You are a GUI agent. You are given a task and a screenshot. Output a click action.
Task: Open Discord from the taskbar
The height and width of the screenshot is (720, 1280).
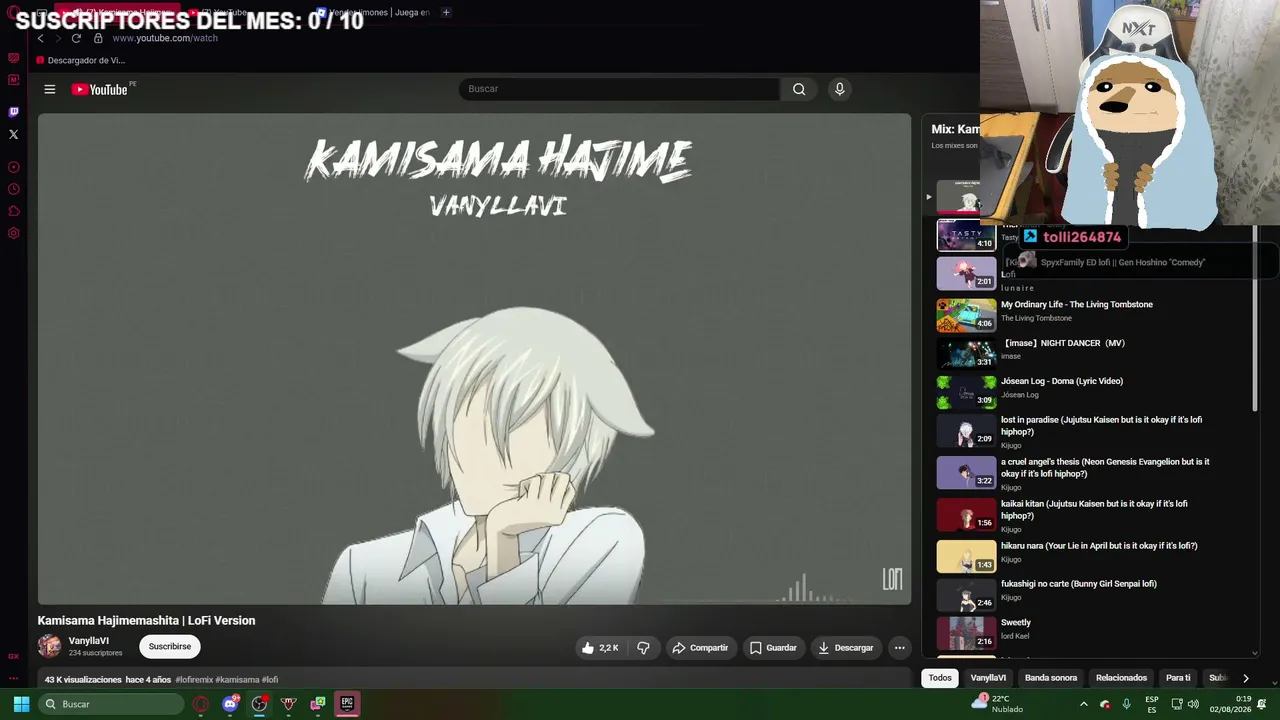click(x=231, y=704)
